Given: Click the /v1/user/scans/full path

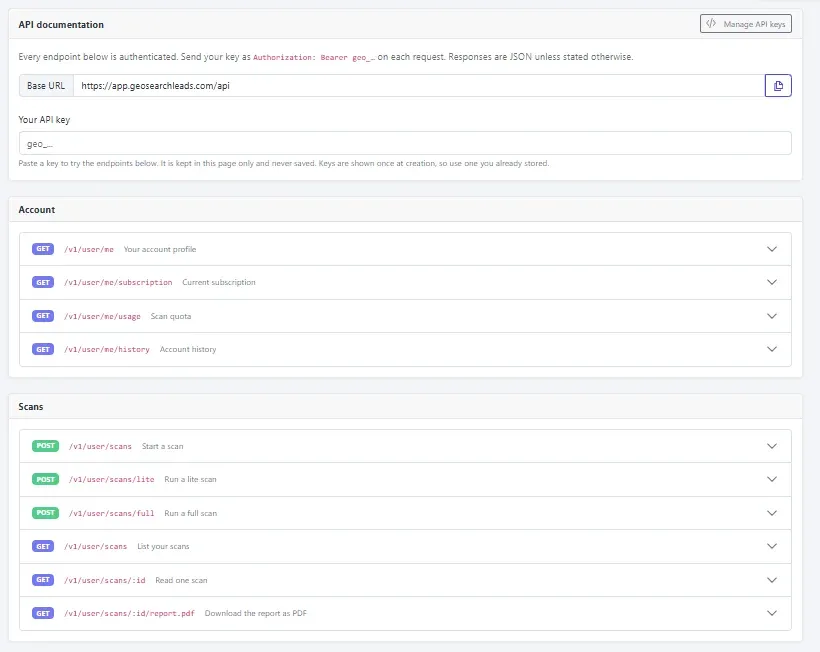Looking at the screenshot, I should [x=111, y=513].
